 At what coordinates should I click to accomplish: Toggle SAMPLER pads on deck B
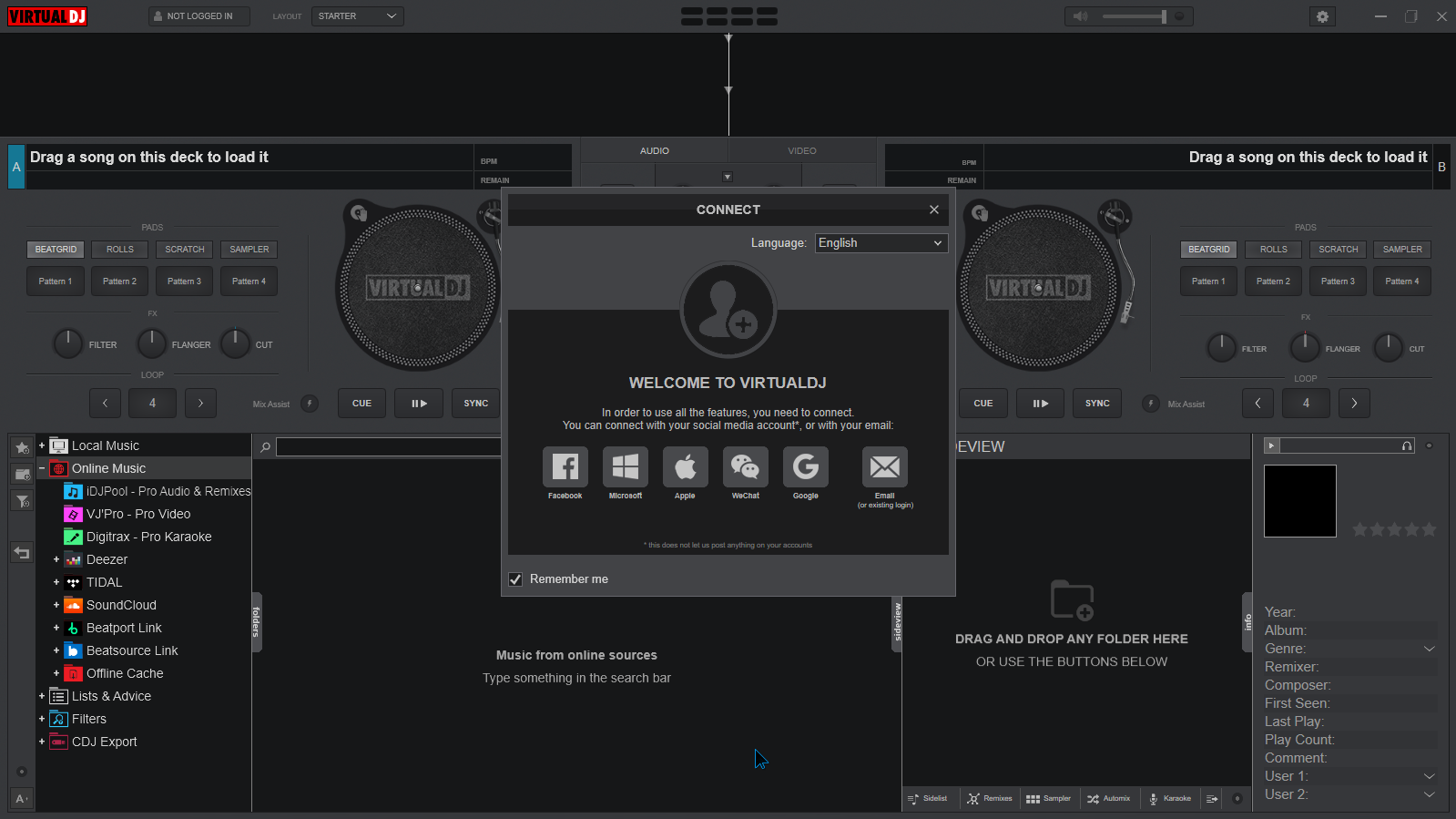click(x=1403, y=250)
